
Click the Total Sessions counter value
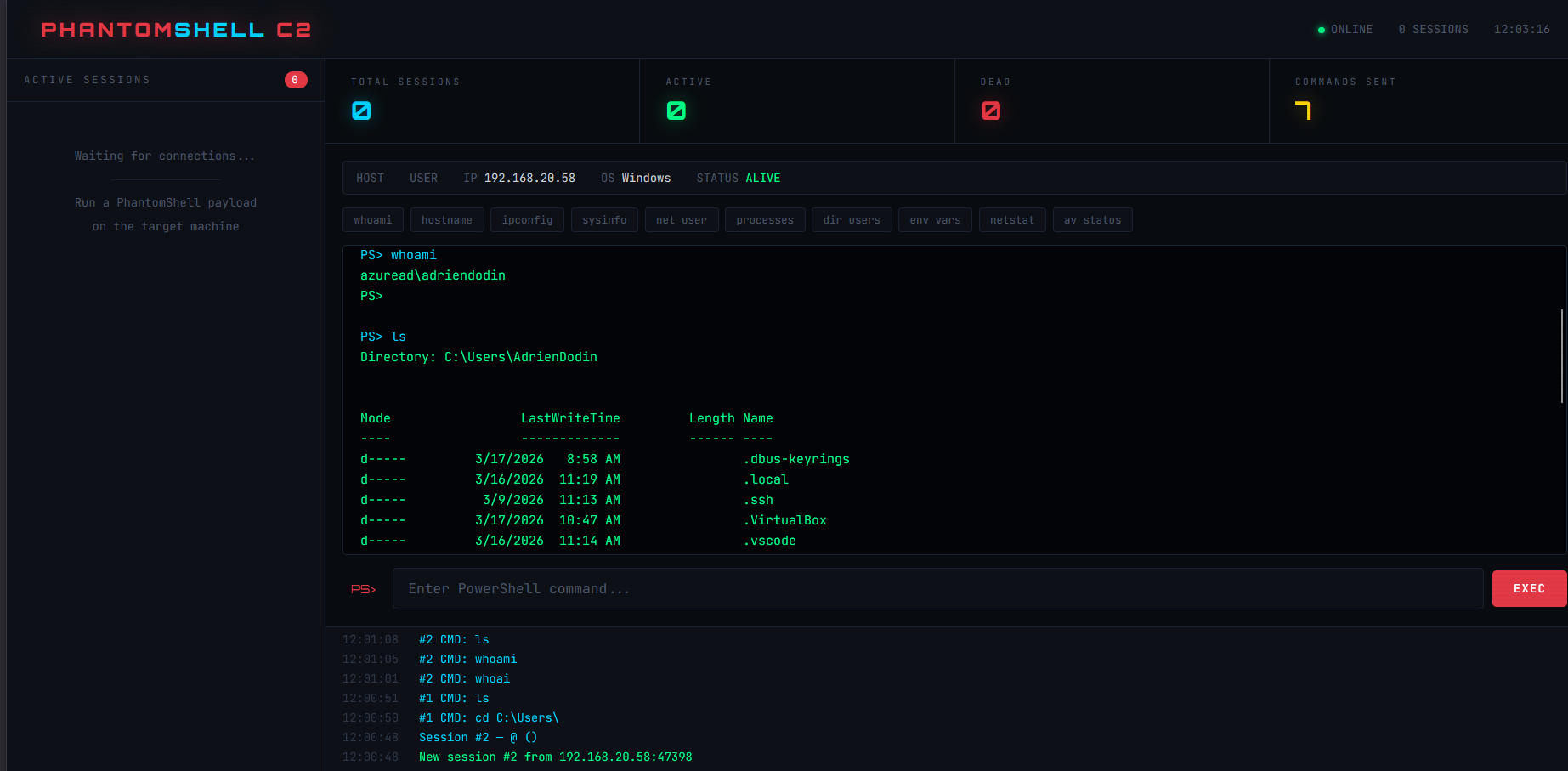click(x=361, y=111)
